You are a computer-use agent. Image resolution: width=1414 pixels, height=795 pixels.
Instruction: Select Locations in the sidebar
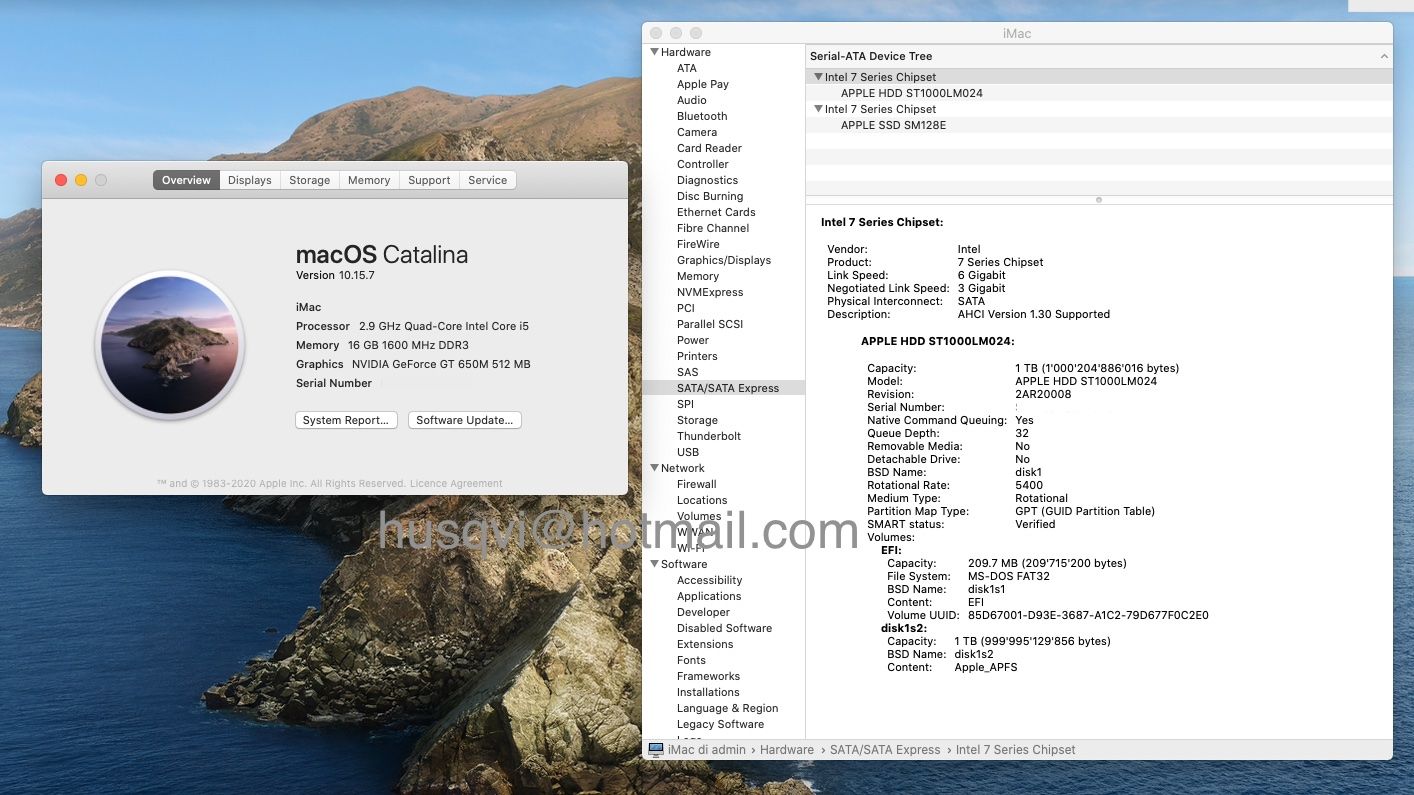702,500
